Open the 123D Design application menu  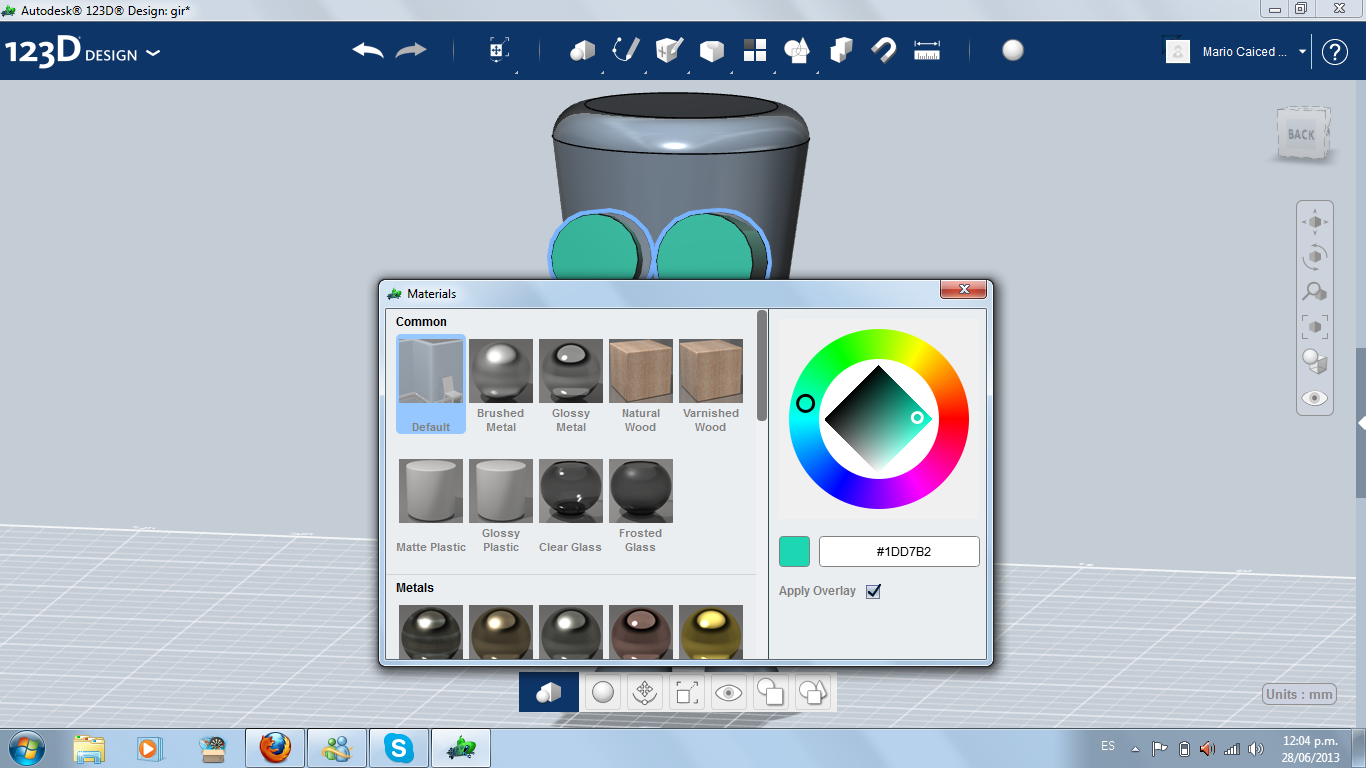click(x=83, y=52)
